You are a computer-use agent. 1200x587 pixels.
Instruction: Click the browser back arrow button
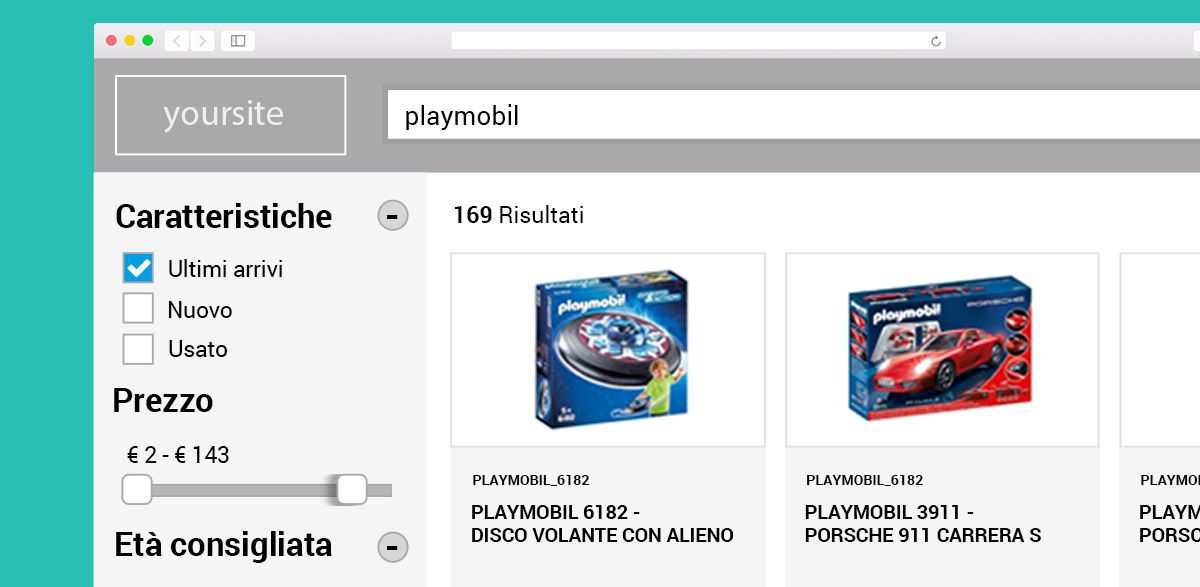(177, 41)
